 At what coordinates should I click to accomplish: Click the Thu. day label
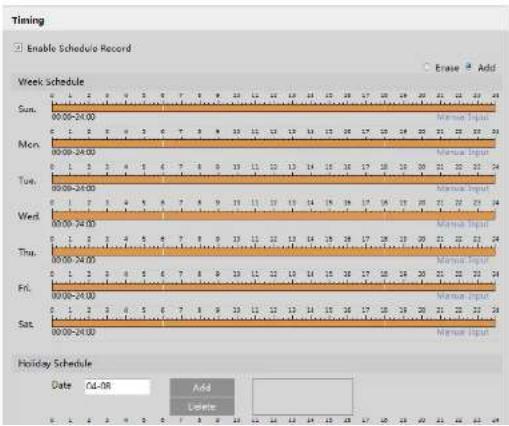27,252
